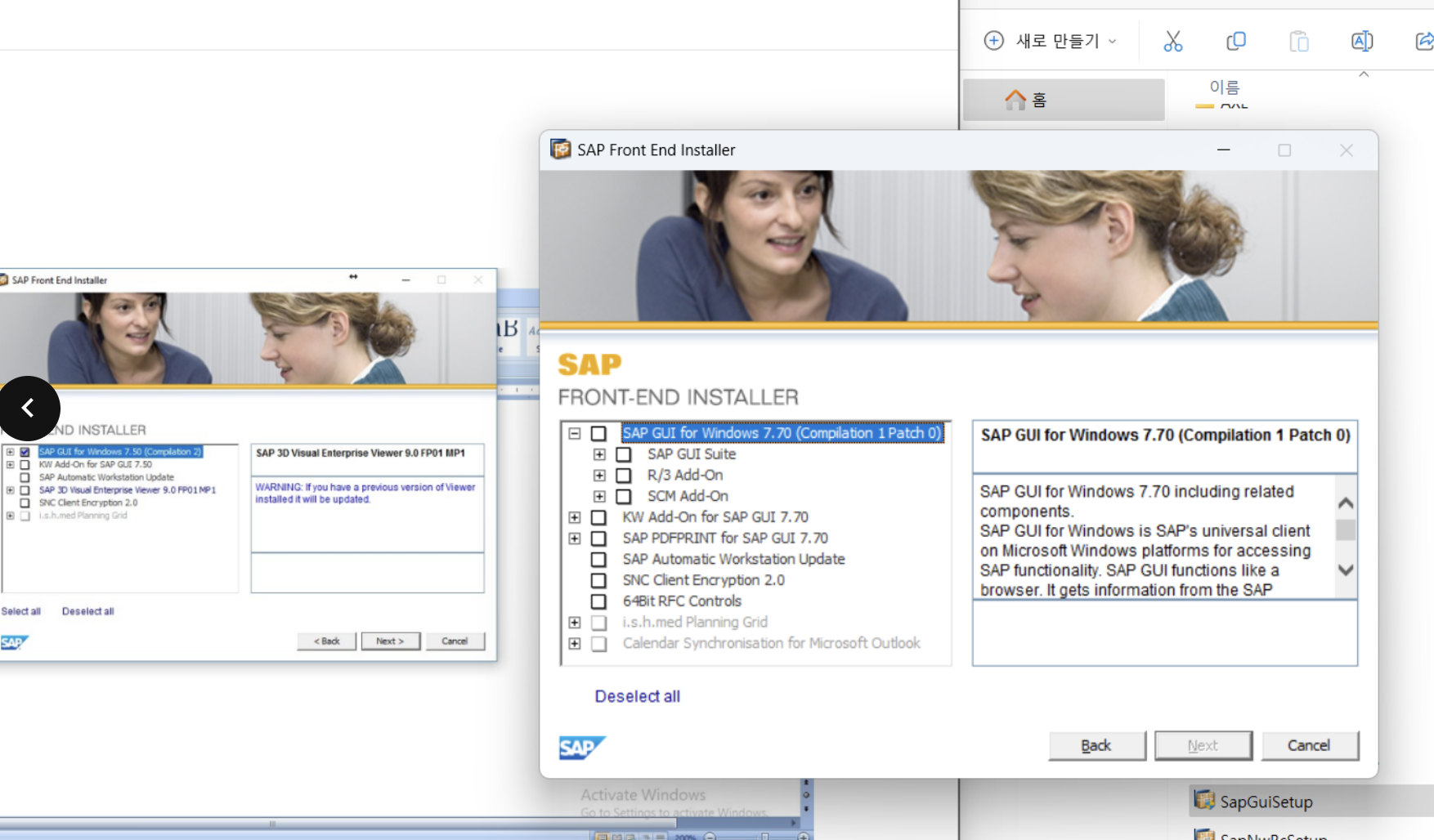Click the Copy icon in File Explorer toolbar

click(1235, 41)
